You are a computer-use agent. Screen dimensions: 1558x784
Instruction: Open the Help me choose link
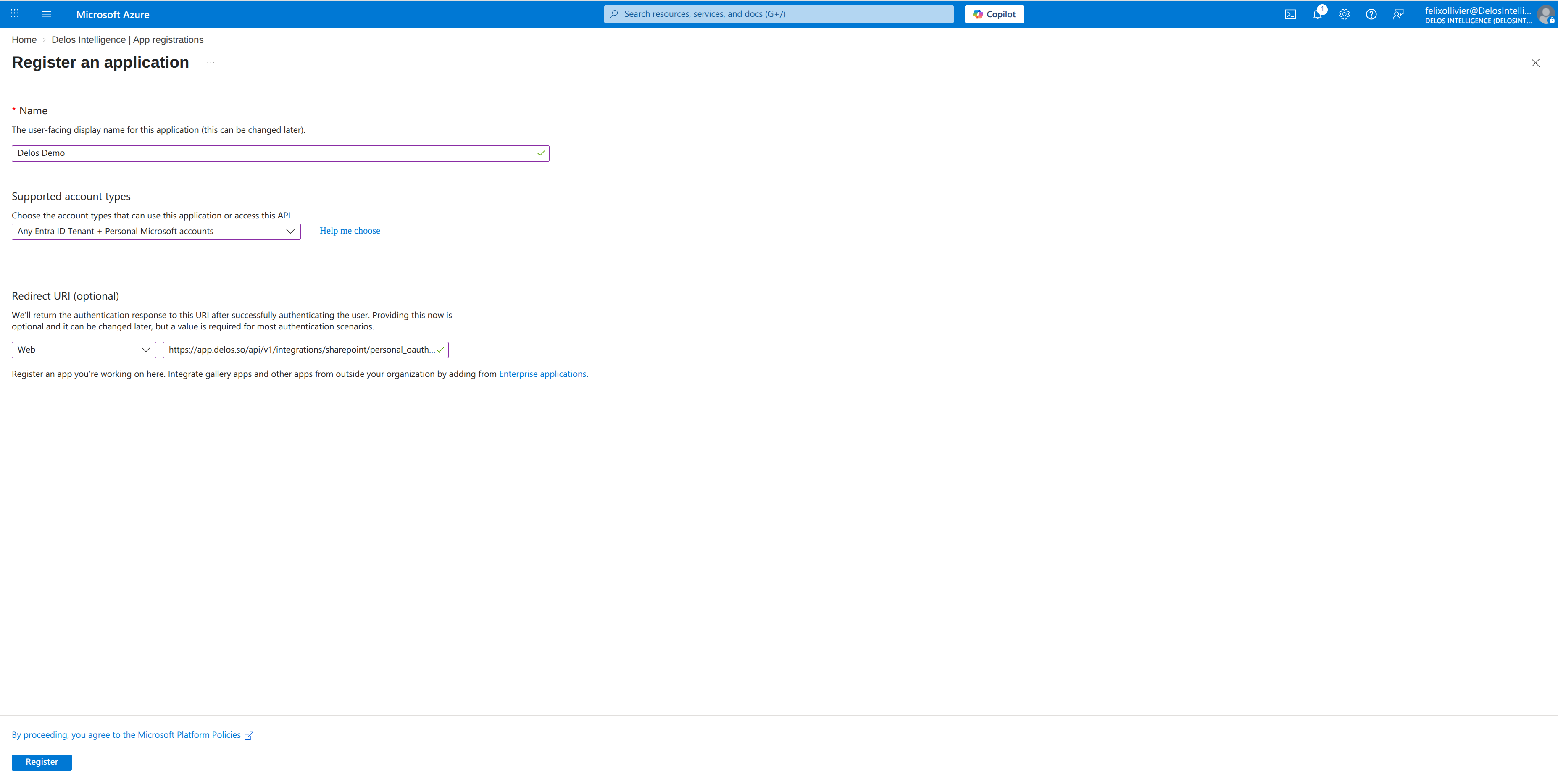click(x=350, y=231)
